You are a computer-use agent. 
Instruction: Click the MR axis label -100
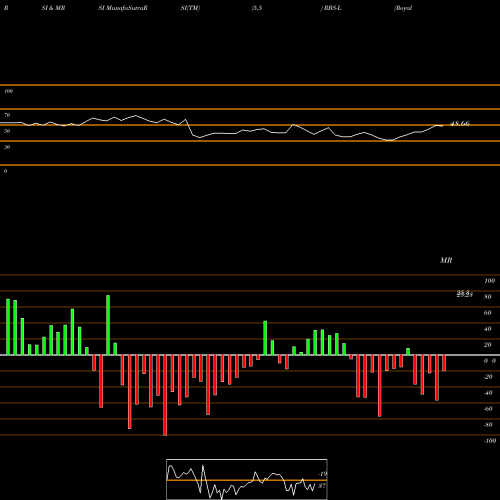pyautogui.click(x=489, y=441)
